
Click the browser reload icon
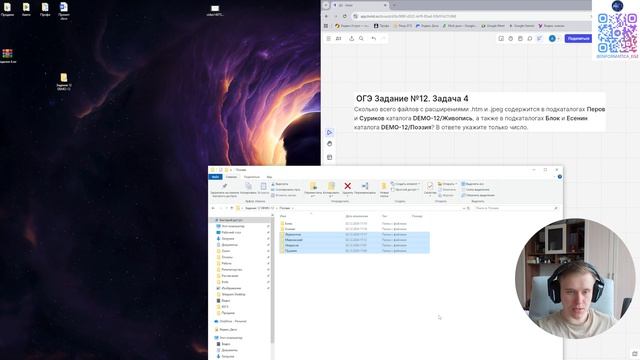[x=344, y=16]
